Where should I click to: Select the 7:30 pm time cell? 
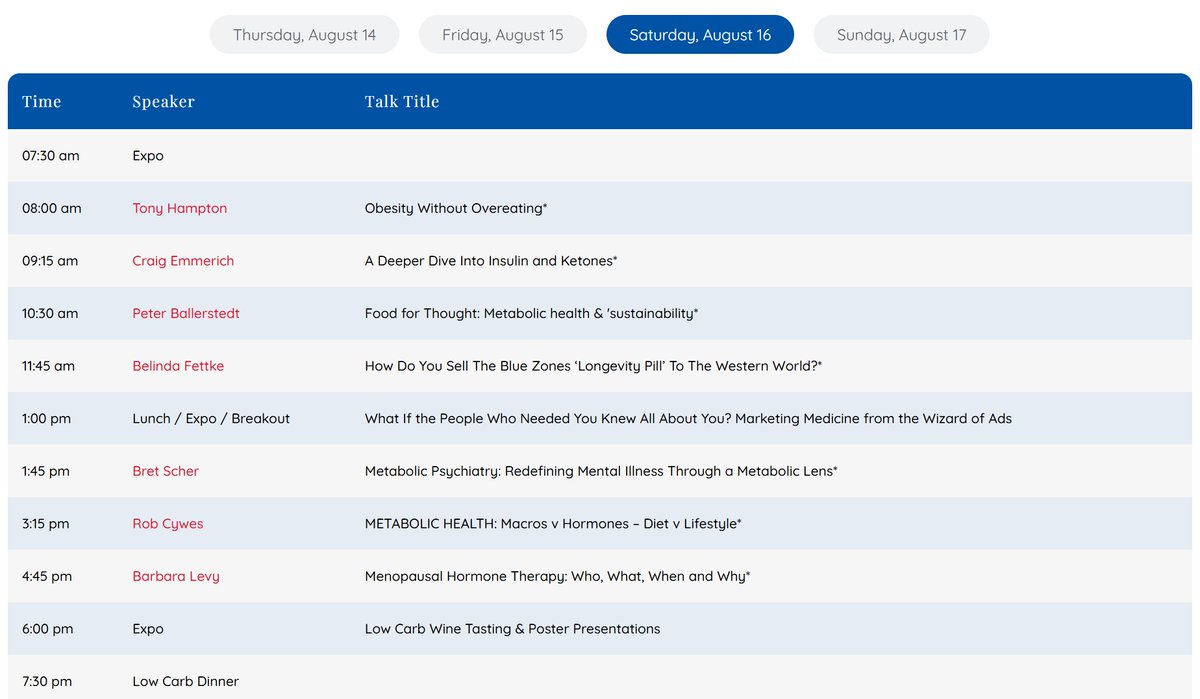pyautogui.click(x=47, y=681)
